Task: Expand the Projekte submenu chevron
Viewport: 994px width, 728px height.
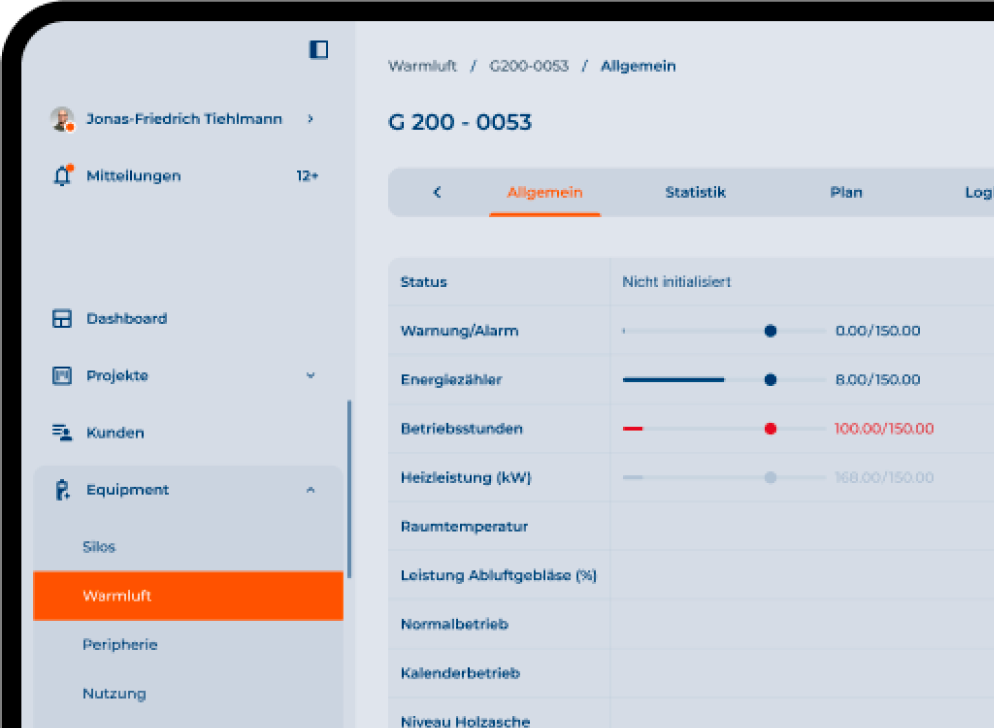Action: tap(310, 376)
